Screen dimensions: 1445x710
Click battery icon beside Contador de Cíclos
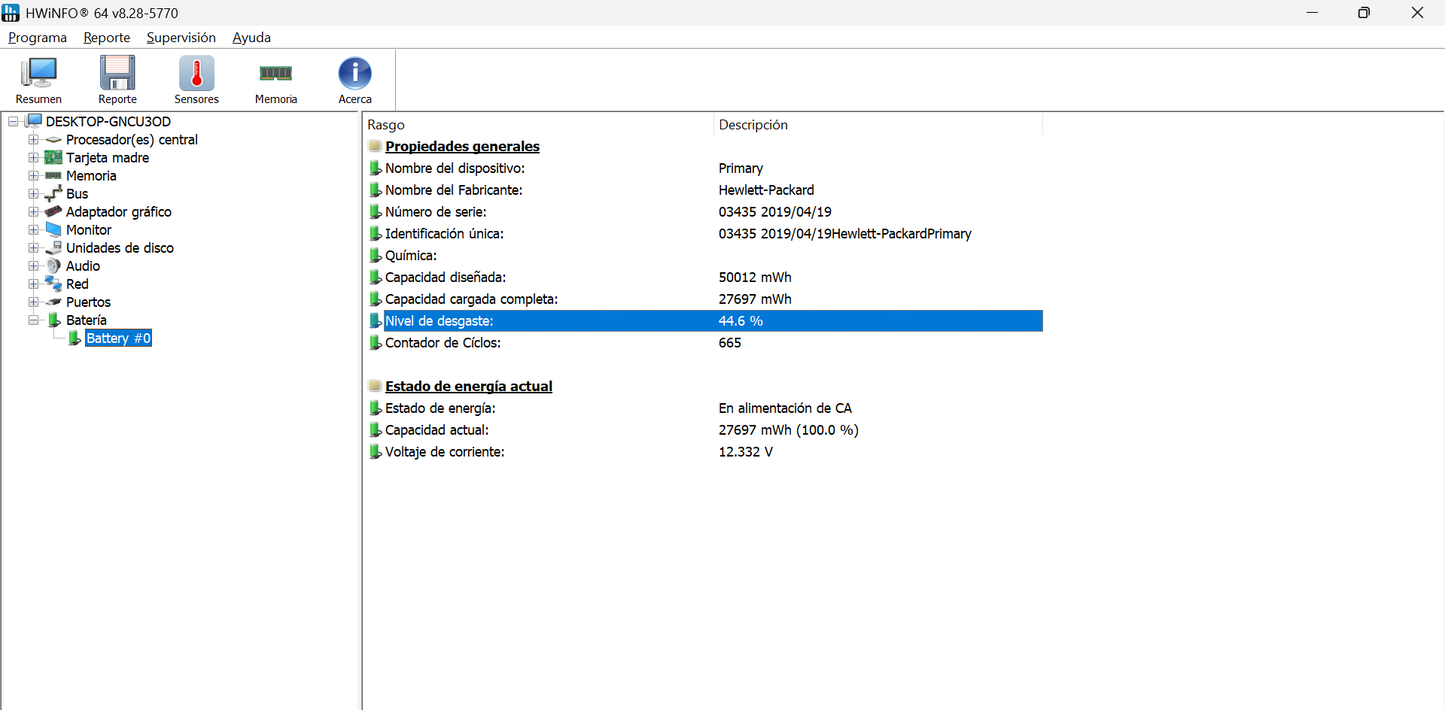coord(375,342)
